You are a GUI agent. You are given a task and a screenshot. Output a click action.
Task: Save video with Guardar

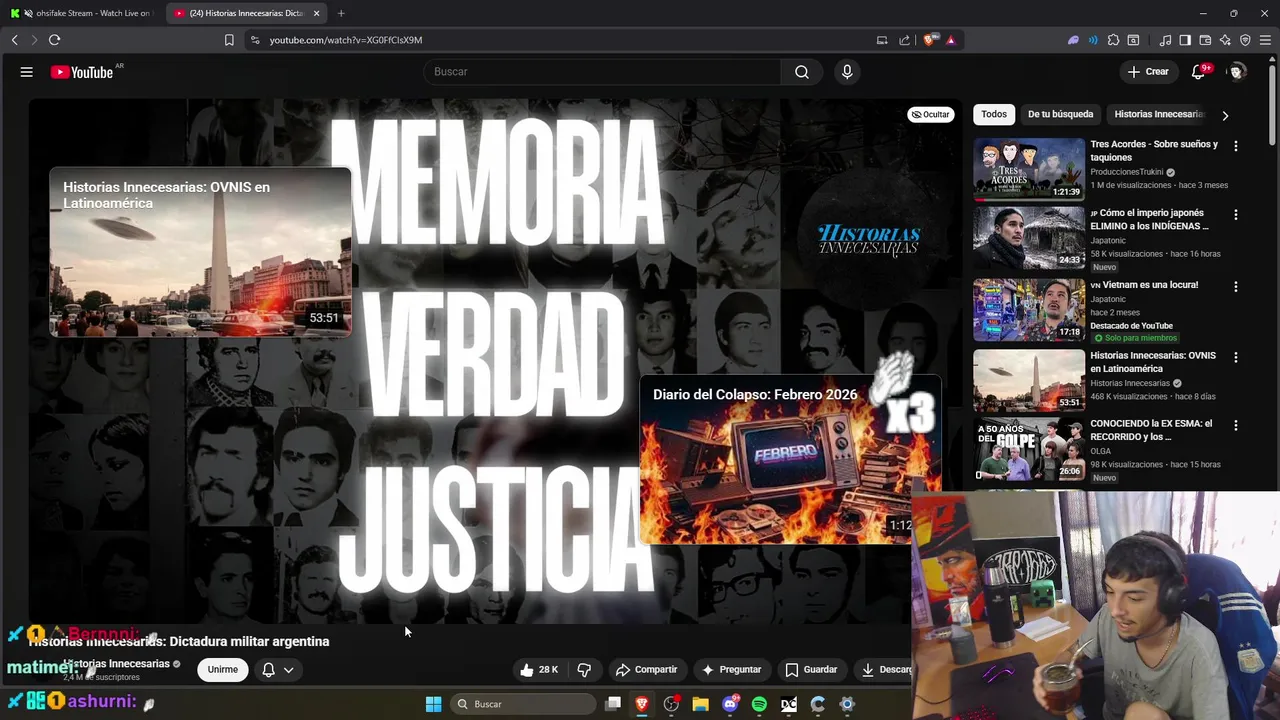811,670
